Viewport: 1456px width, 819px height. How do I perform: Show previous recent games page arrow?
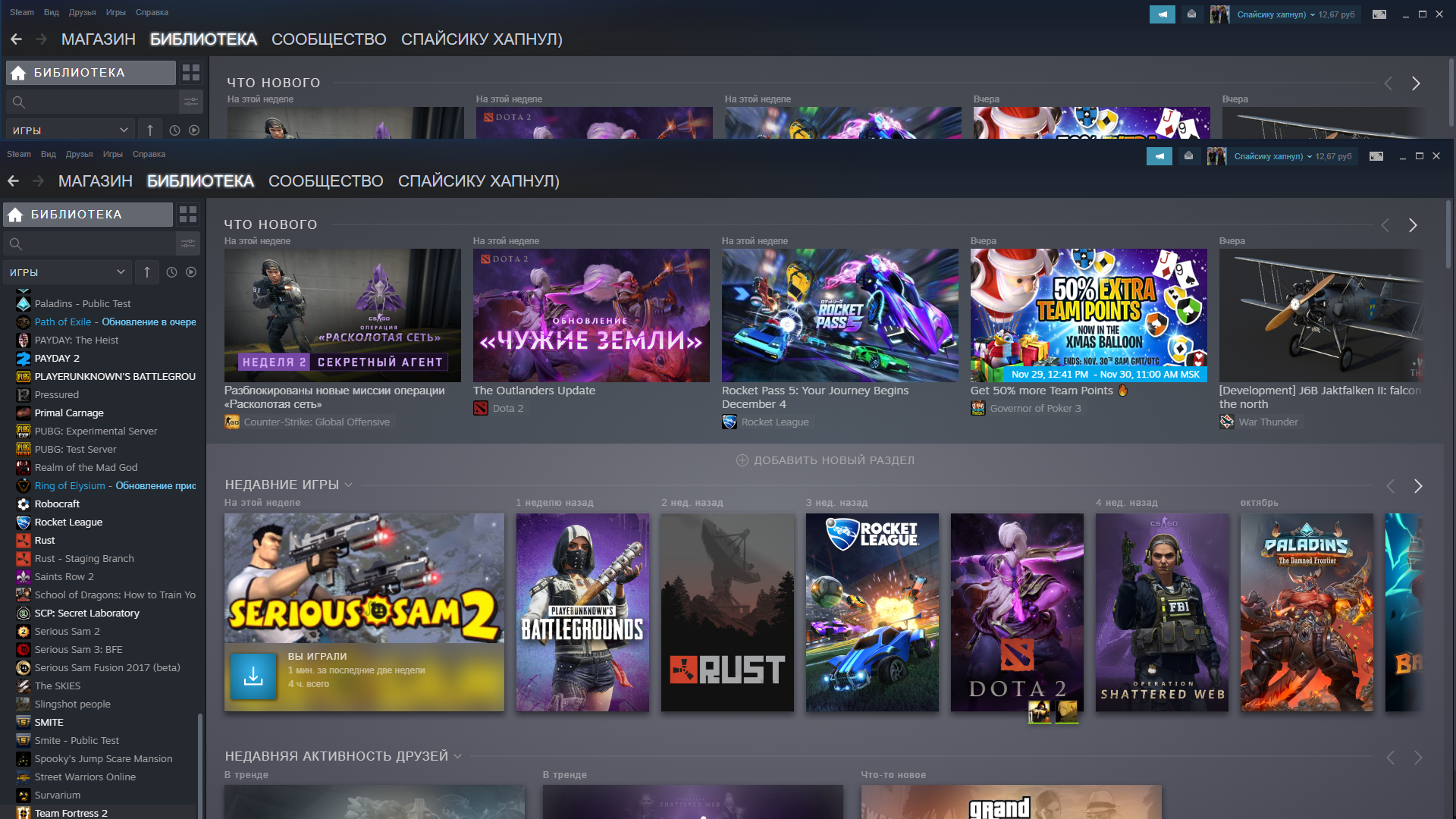click(x=1390, y=486)
